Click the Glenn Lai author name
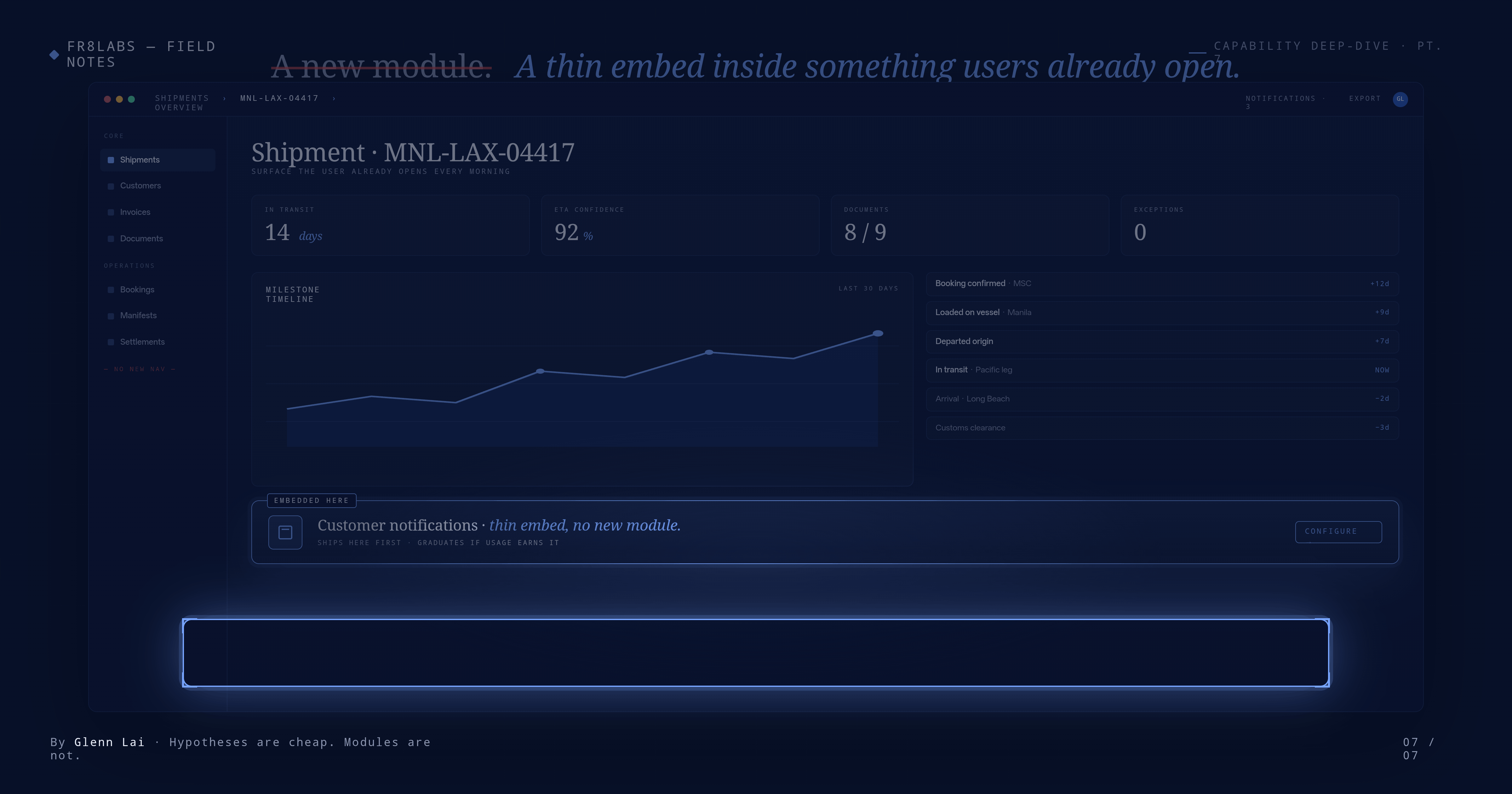1512x794 pixels. pos(109,742)
